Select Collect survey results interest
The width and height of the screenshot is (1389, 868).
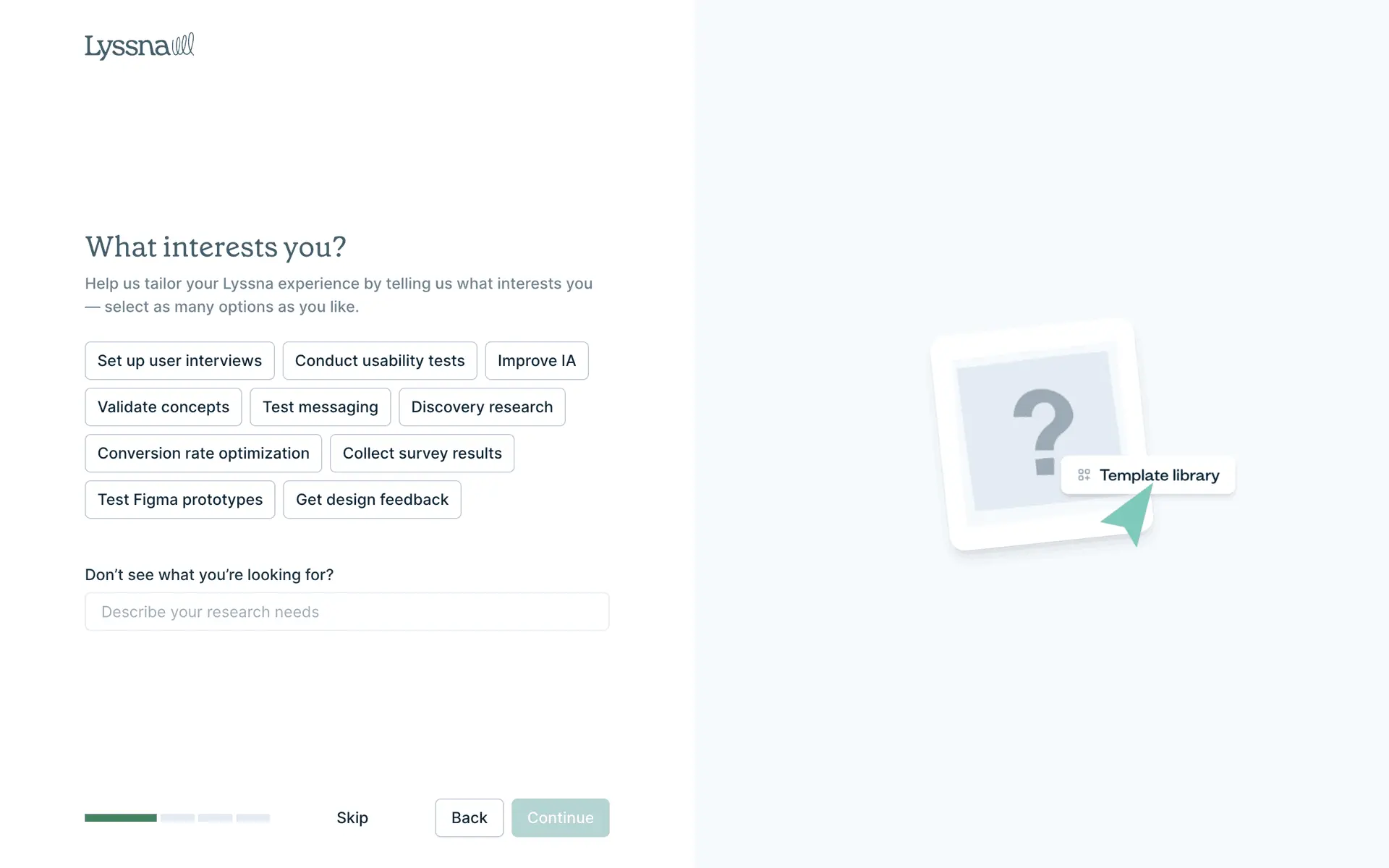point(422,454)
